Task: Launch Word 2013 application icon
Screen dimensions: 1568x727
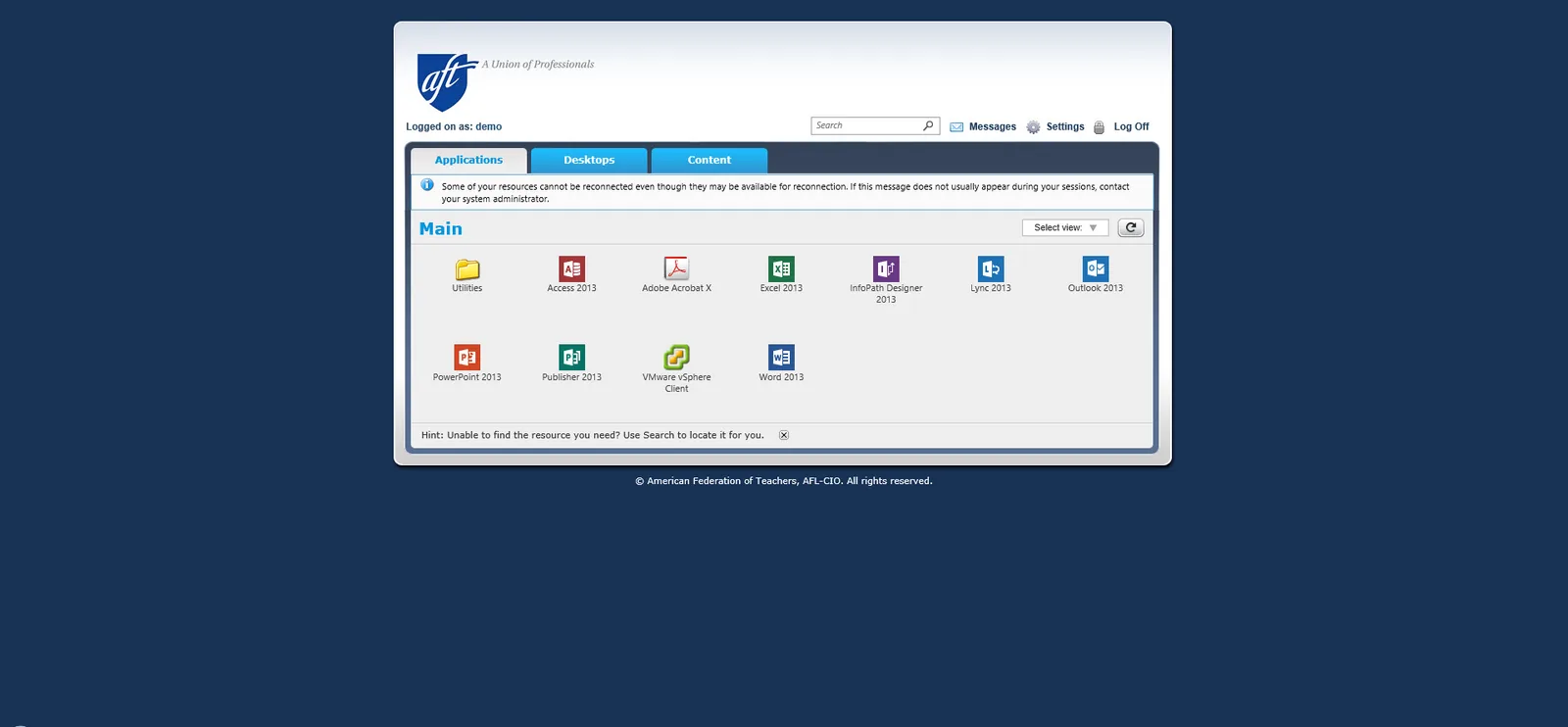Action: pyautogui.click(x=781, y=358)
